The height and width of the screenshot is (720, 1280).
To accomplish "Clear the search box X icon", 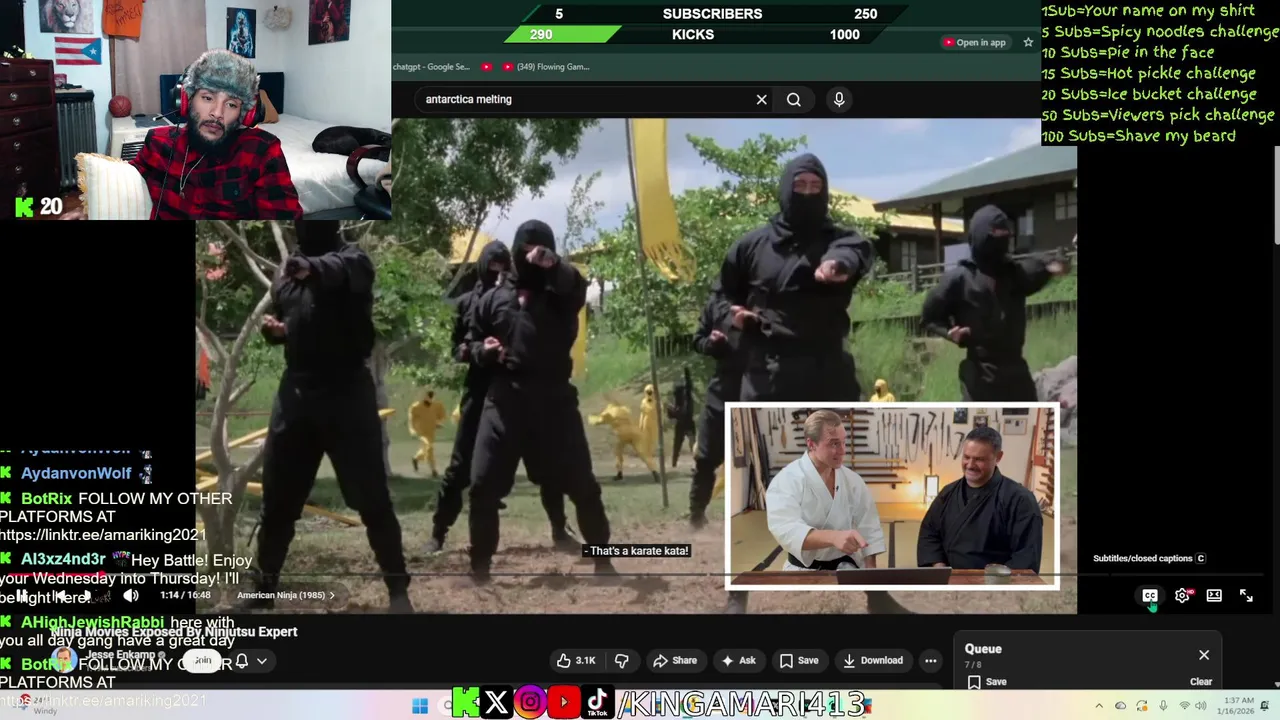I will coord(761,99).
